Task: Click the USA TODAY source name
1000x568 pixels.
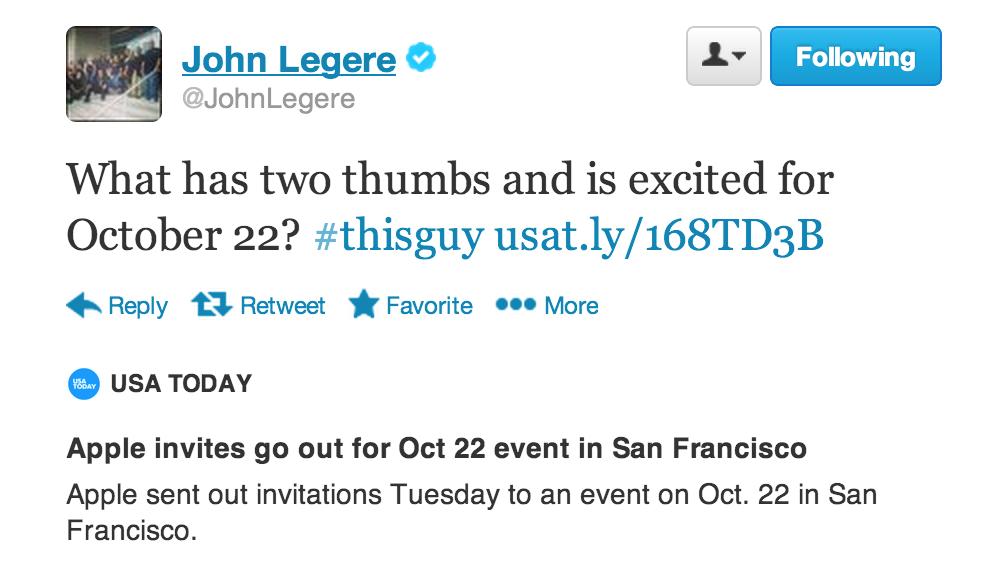Action: pyautogui.click(x=181, y=384)
